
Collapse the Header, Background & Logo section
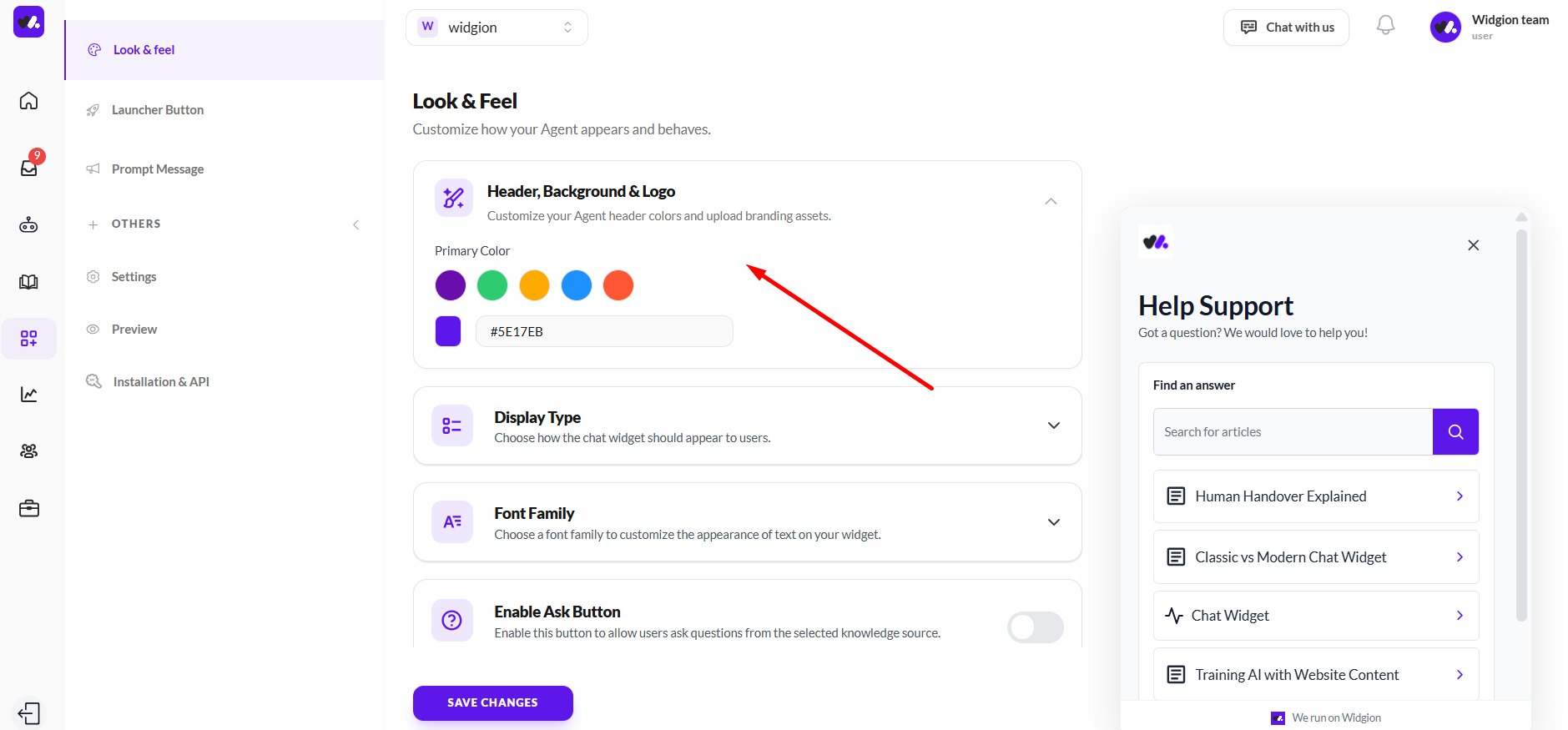(1051, 202)
